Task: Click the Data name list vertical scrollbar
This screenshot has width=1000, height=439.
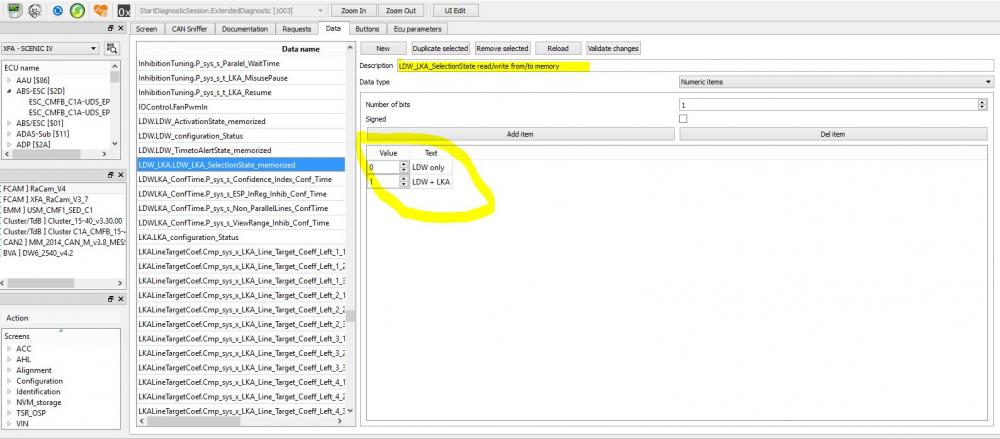Action: click(350, 230)
